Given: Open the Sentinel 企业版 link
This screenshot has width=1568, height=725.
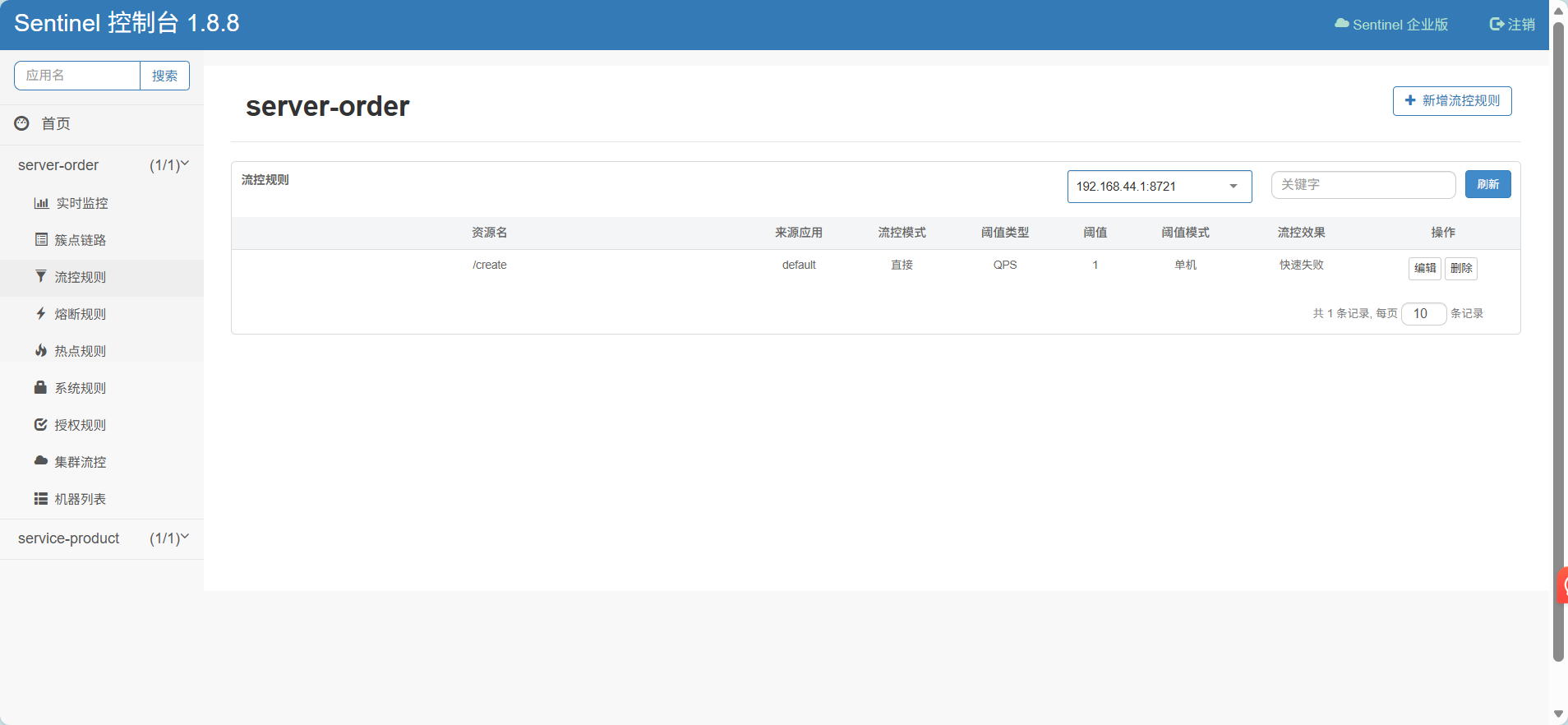Looking at the screenshot, I should click(1391, 25).
